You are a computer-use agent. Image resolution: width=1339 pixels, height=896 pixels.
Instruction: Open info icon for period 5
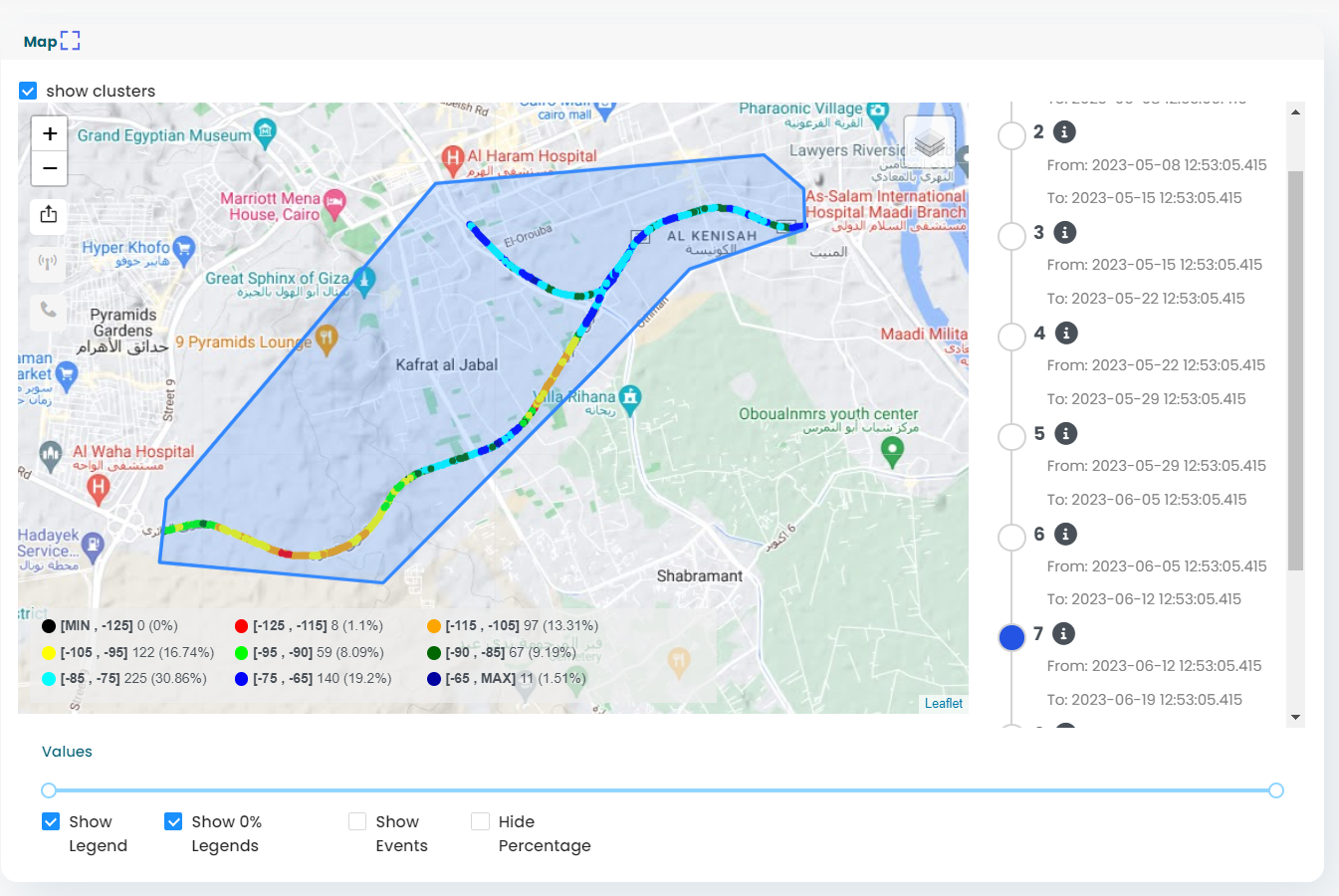point(1065,433)
